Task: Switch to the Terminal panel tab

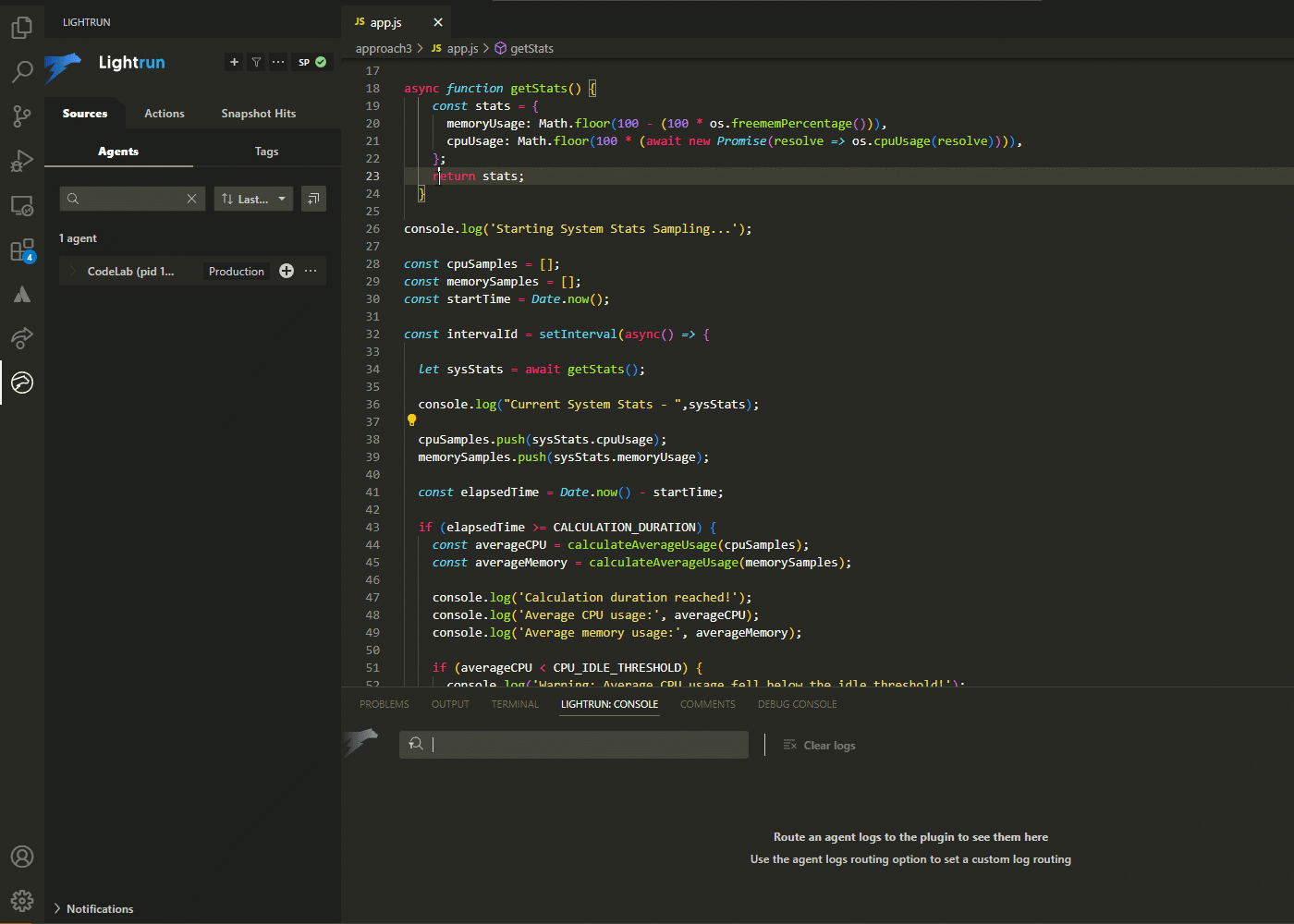Action: pyautogui.click(x=515, y=704)
